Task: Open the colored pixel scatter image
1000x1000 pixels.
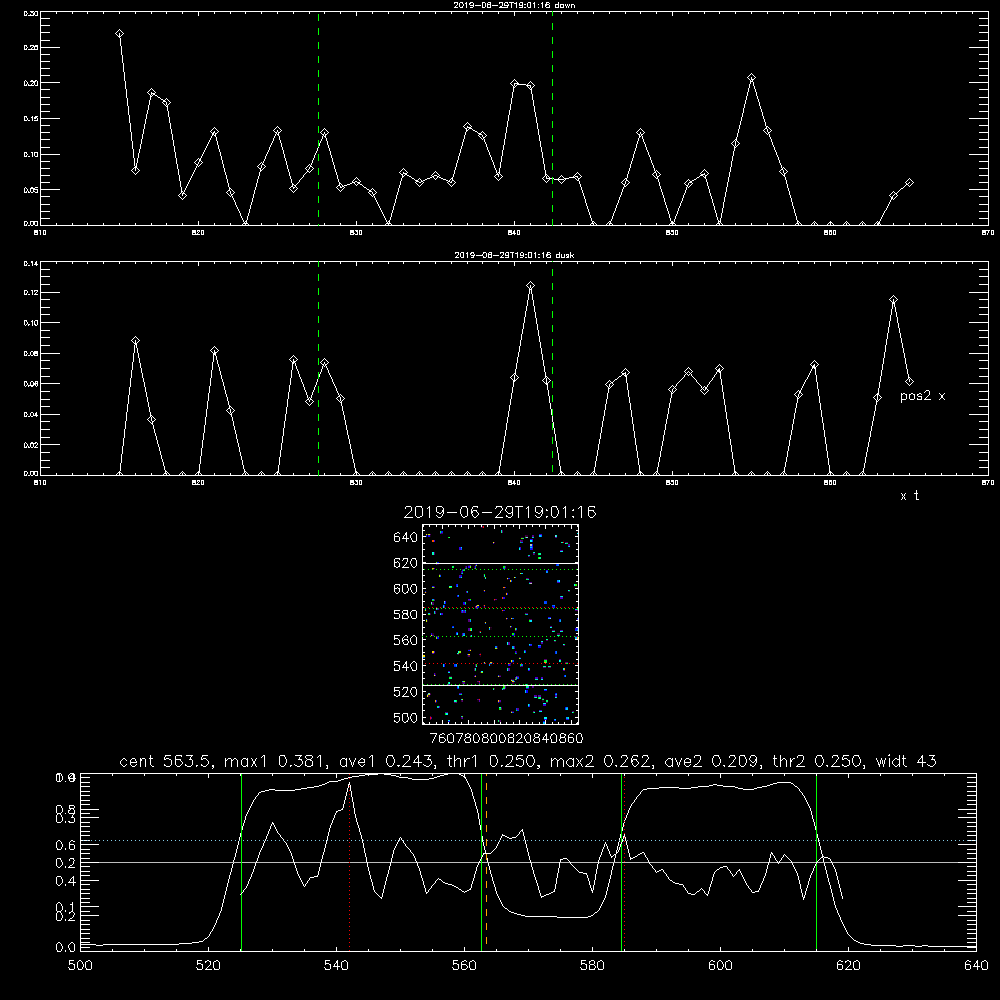Action: pos(500,624)
